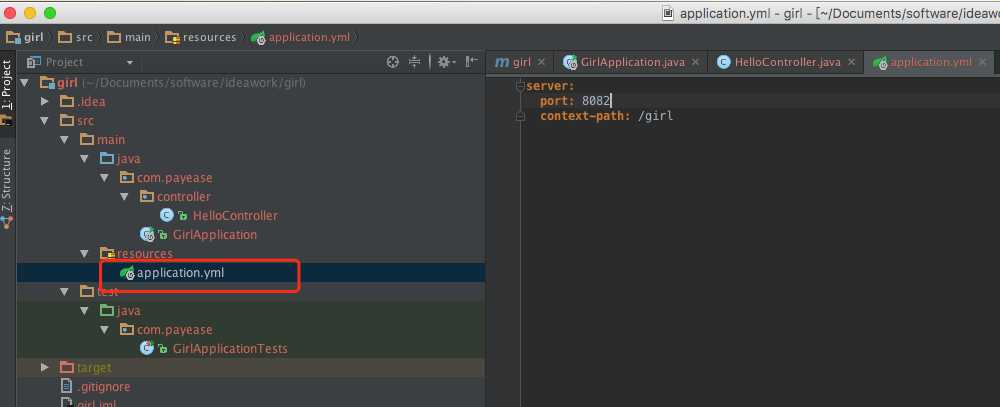Collapse the test folder arrow
1000x407 pixels.
(64, 292)
